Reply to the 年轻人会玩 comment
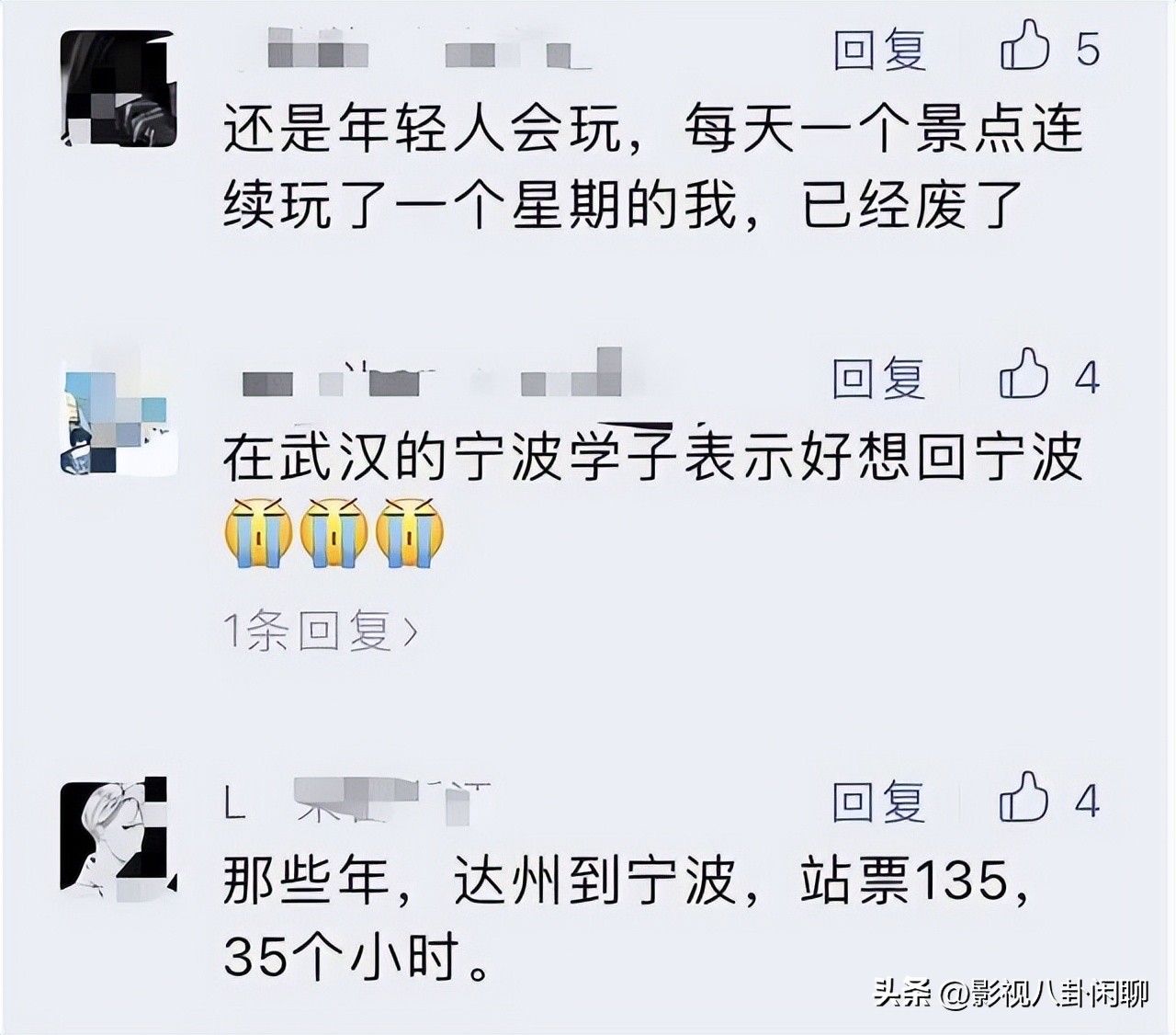The image size is (1176, 1035). point(879,49)
